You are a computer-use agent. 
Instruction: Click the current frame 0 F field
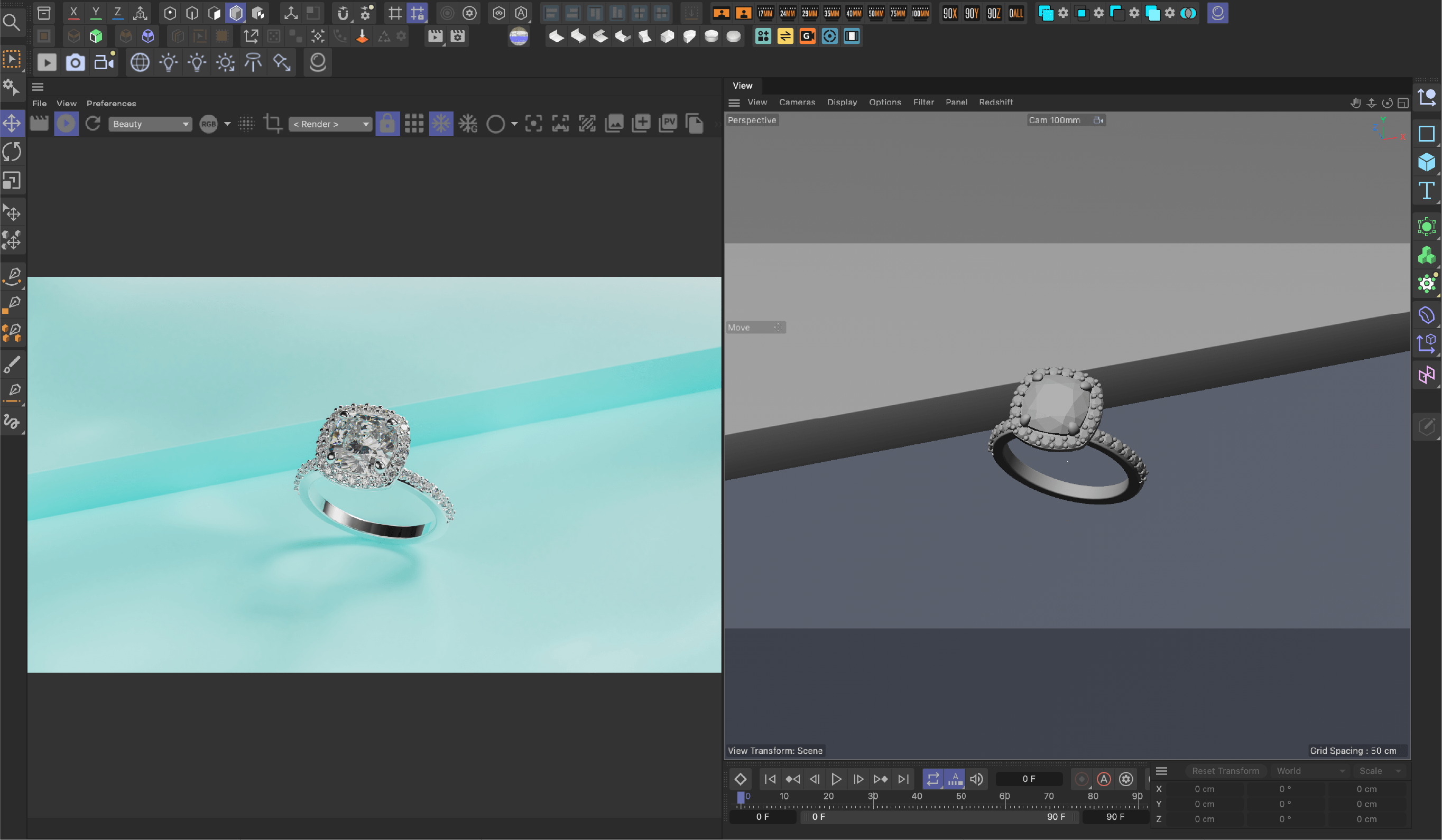click(1028, 779)
